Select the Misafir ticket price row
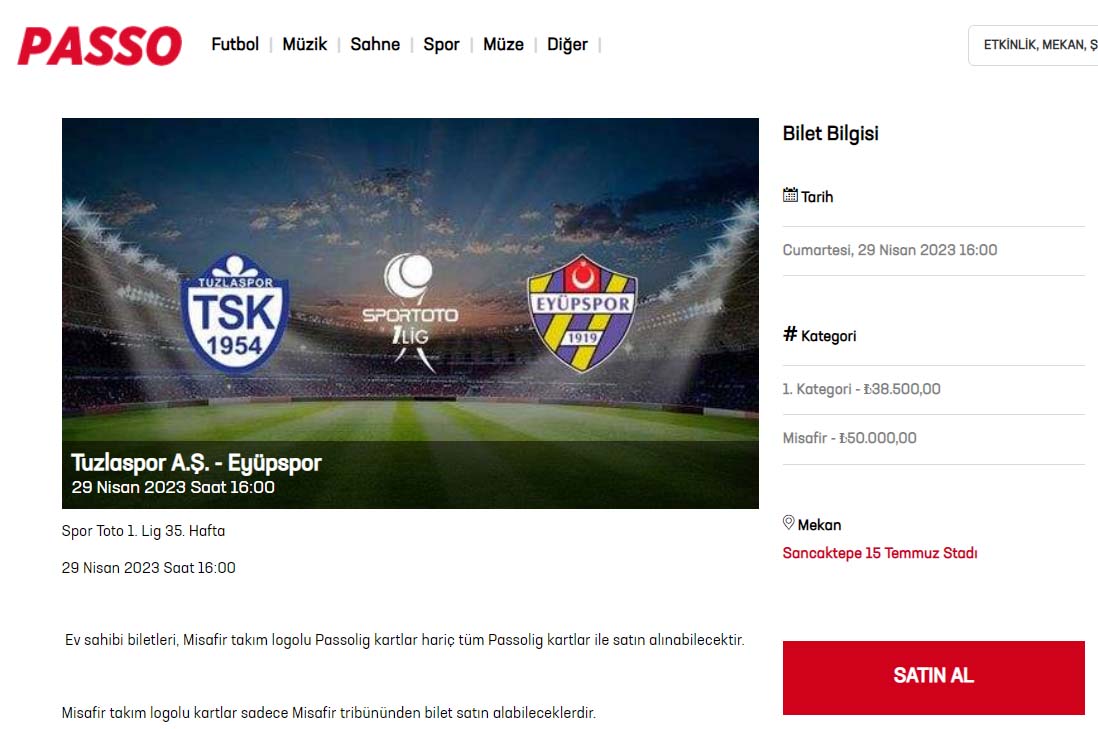The height and width of the screenshot is (729, 1098). tap(933, 438)
